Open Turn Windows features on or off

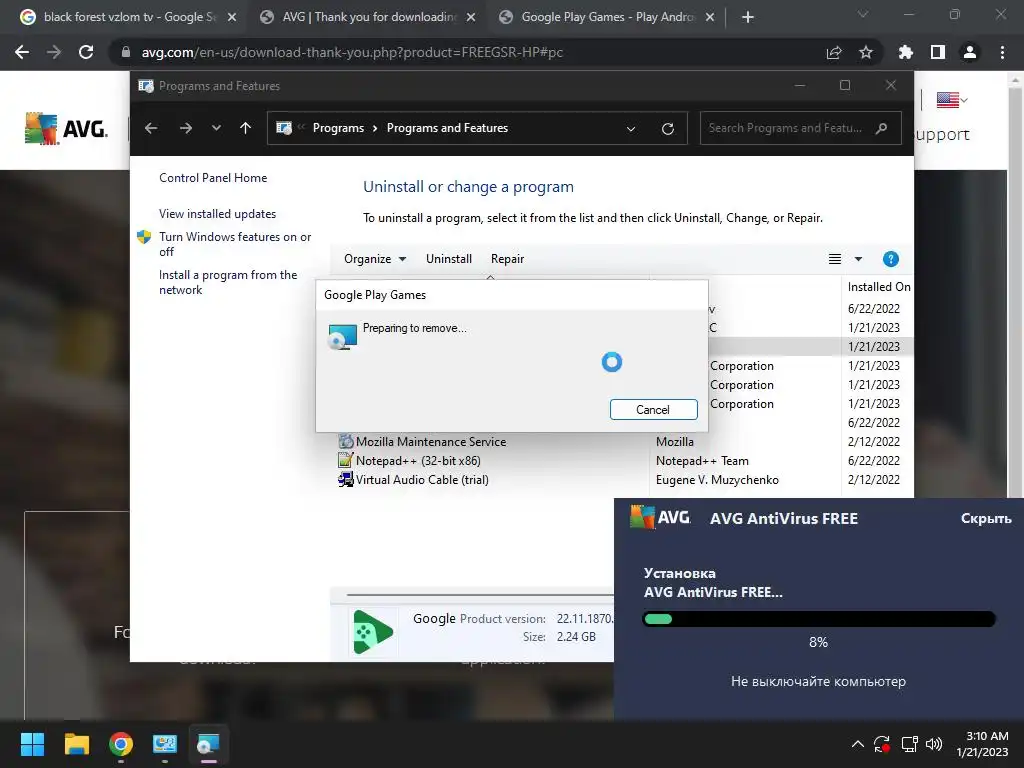[x=235, y=244]
